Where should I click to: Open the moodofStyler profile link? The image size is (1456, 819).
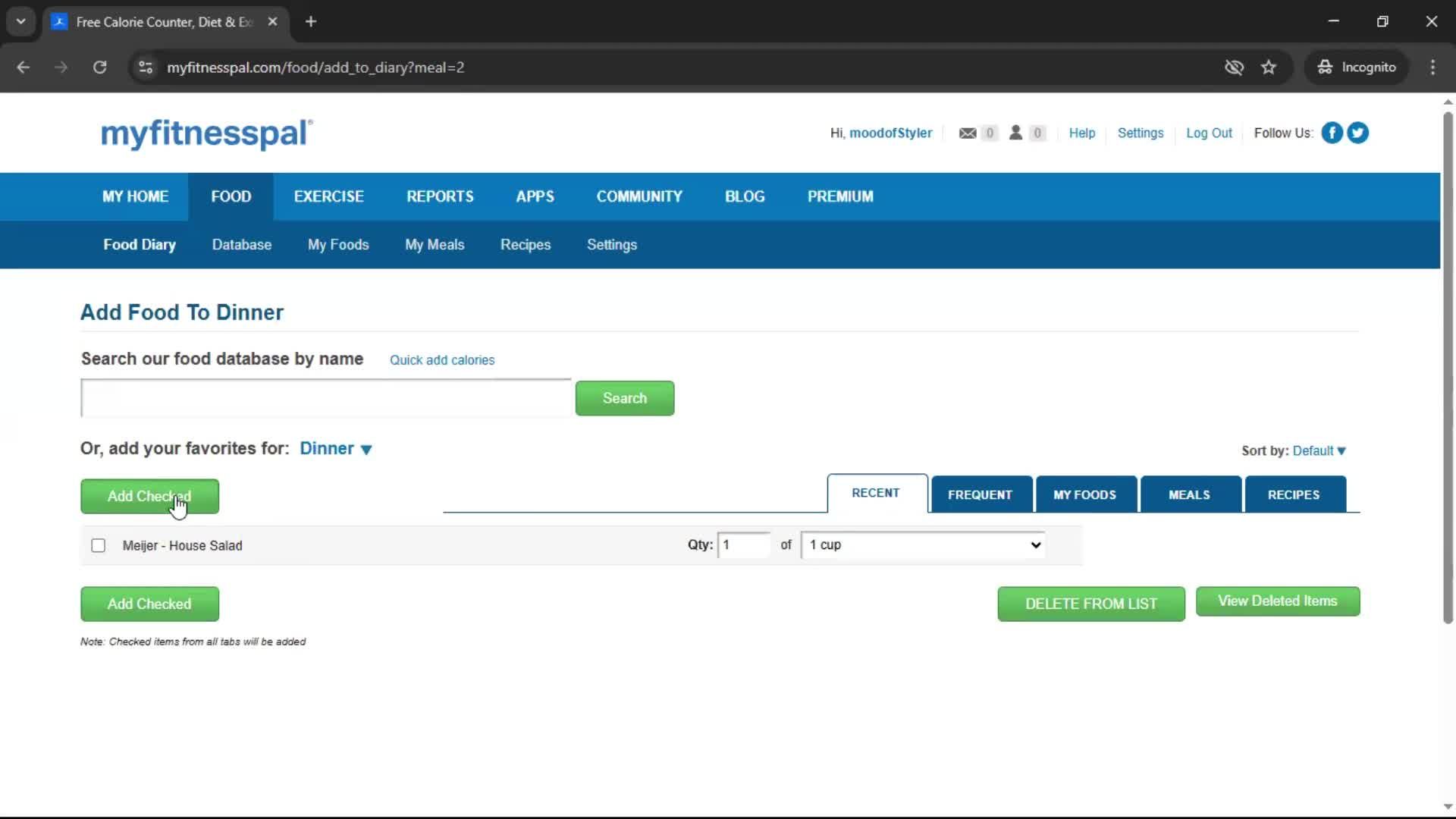(891, 133)
